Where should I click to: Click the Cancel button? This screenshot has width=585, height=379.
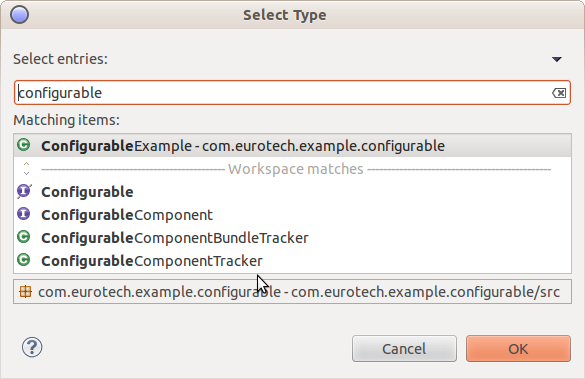pos(404,349)
